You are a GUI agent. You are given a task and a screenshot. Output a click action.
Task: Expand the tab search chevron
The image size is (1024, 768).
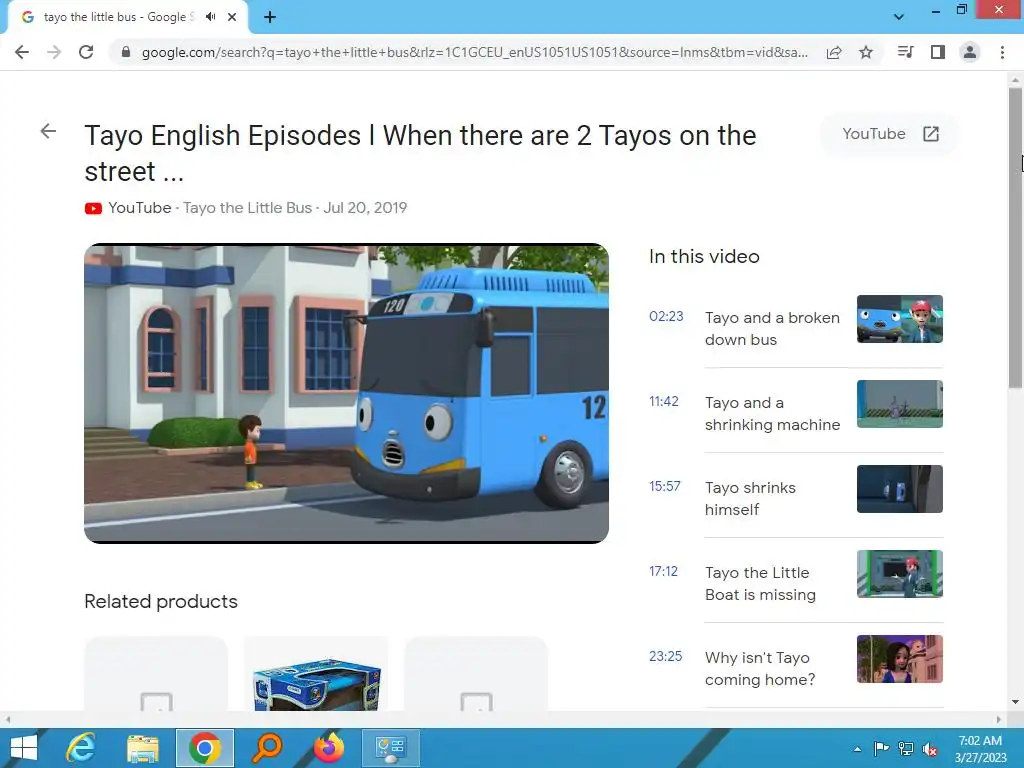click(x=899, y=17)
